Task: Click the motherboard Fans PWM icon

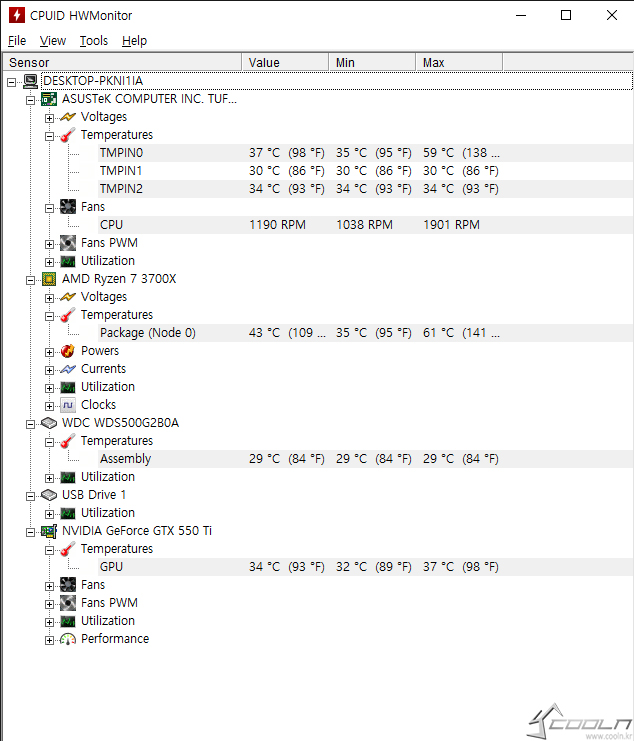Action: (68, 243)
